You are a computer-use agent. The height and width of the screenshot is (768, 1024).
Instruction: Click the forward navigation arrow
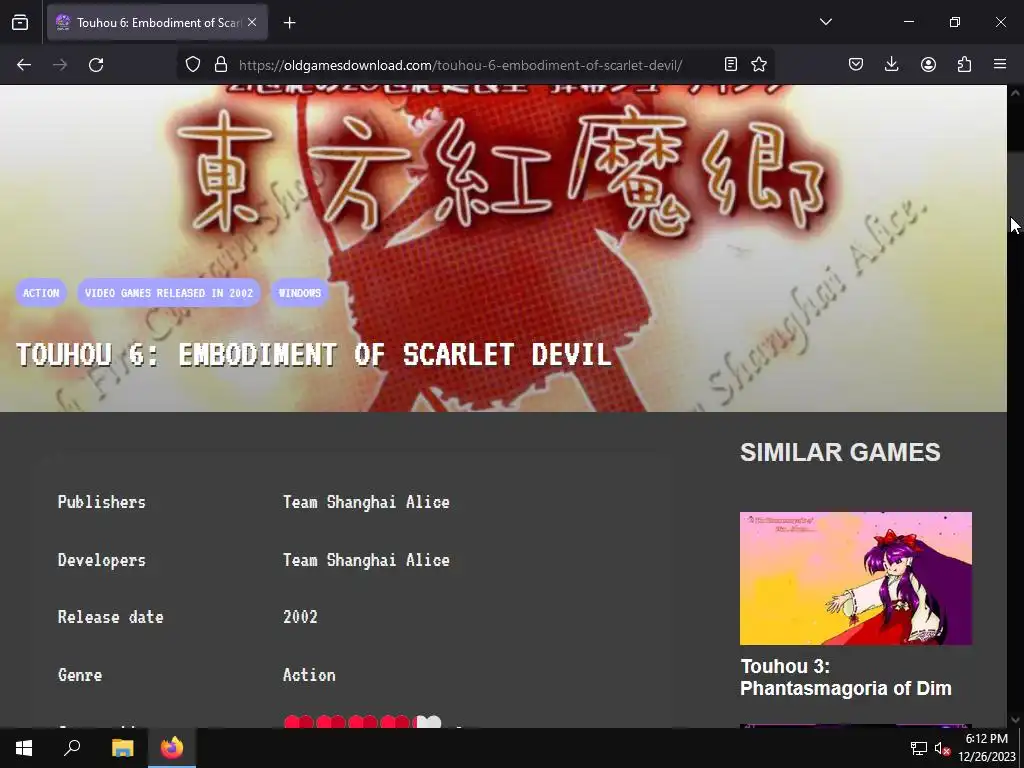coord(60,65)
